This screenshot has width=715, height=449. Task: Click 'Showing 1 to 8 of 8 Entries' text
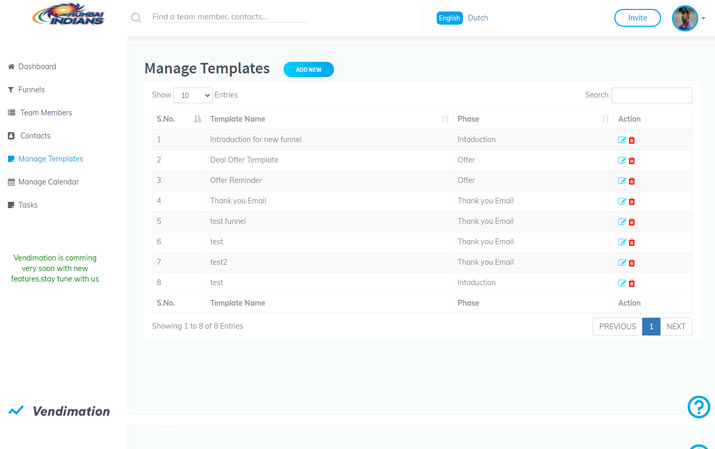tap(197, 326)
